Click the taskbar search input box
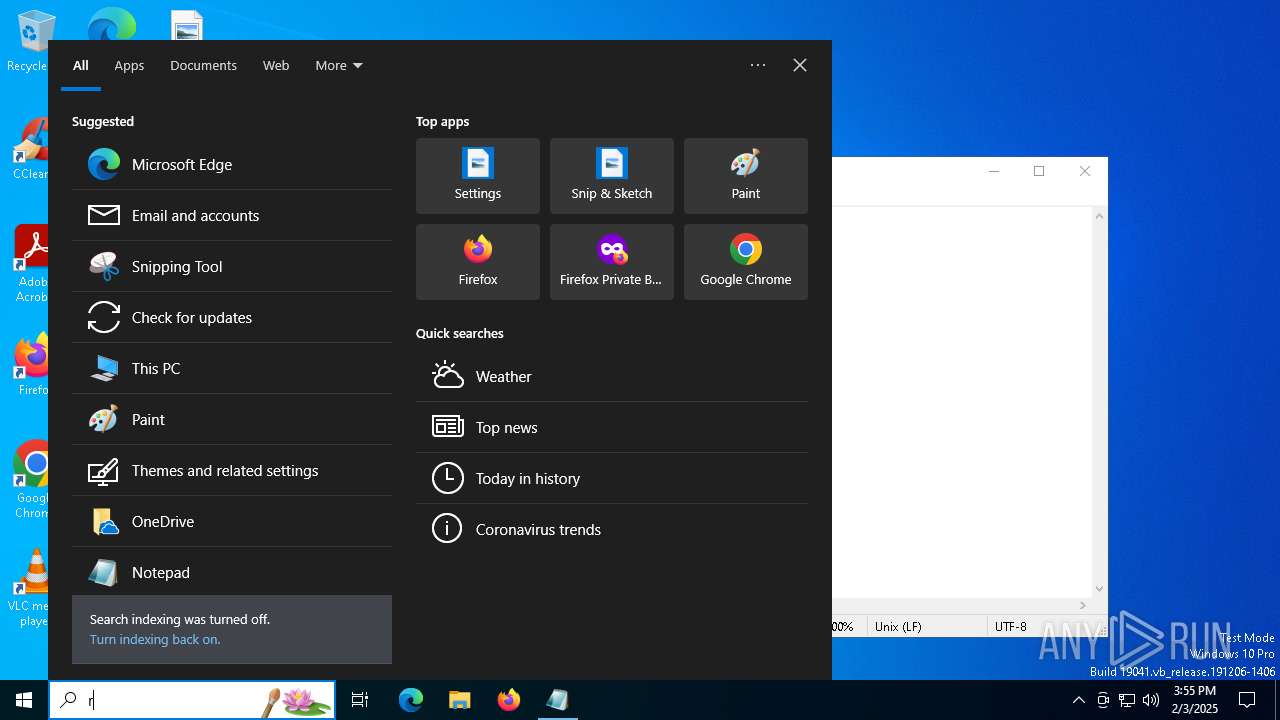 (x=192, y=700)
